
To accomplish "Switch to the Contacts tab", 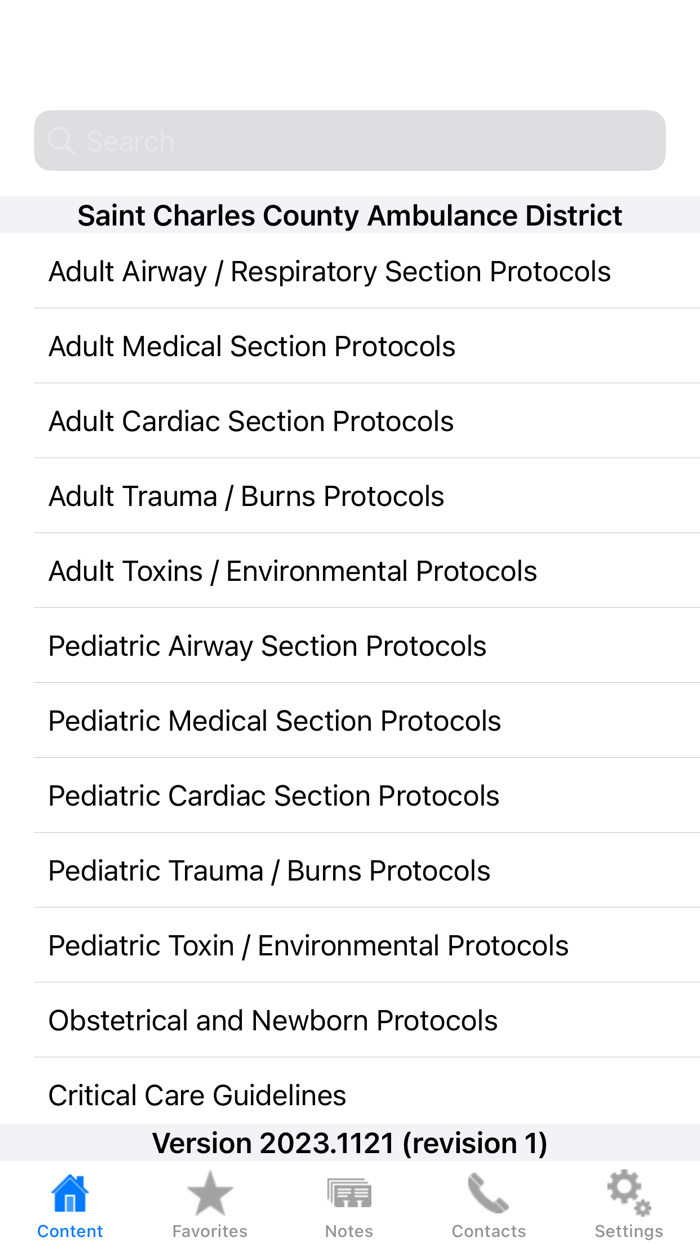I will (x=489, y=1203).
